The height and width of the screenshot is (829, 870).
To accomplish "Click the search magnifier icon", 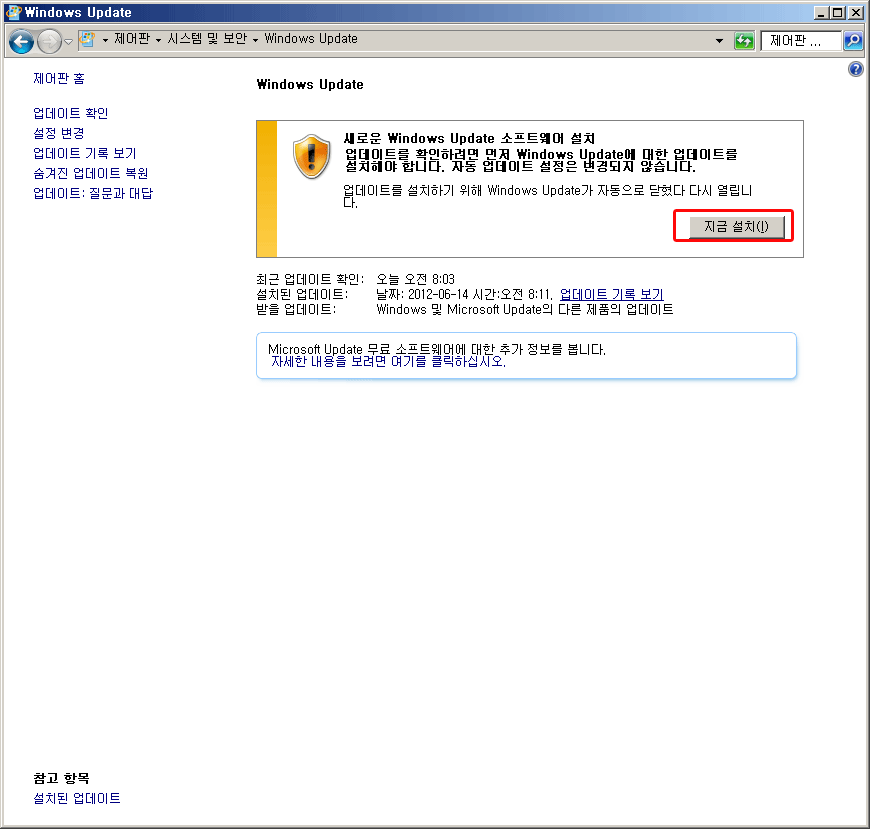I will coord(853,41).
